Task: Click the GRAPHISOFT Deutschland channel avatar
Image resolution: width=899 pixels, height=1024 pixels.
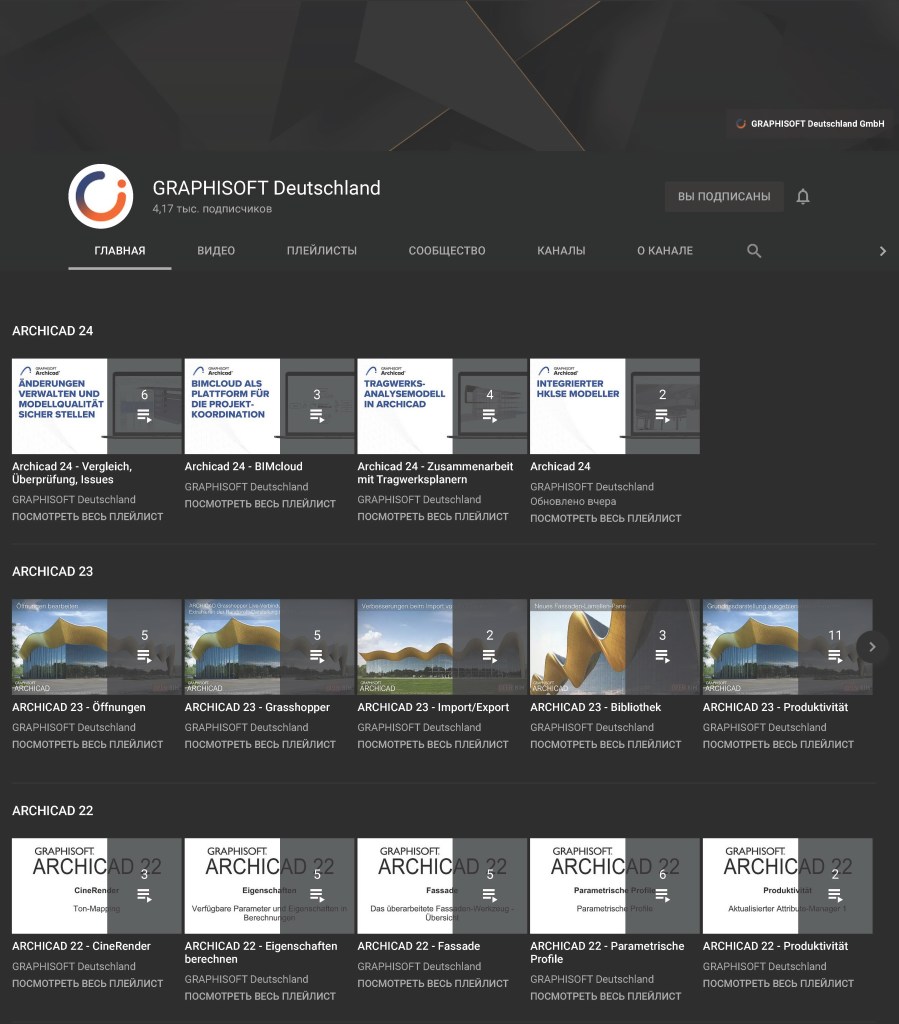Action: 101,196
